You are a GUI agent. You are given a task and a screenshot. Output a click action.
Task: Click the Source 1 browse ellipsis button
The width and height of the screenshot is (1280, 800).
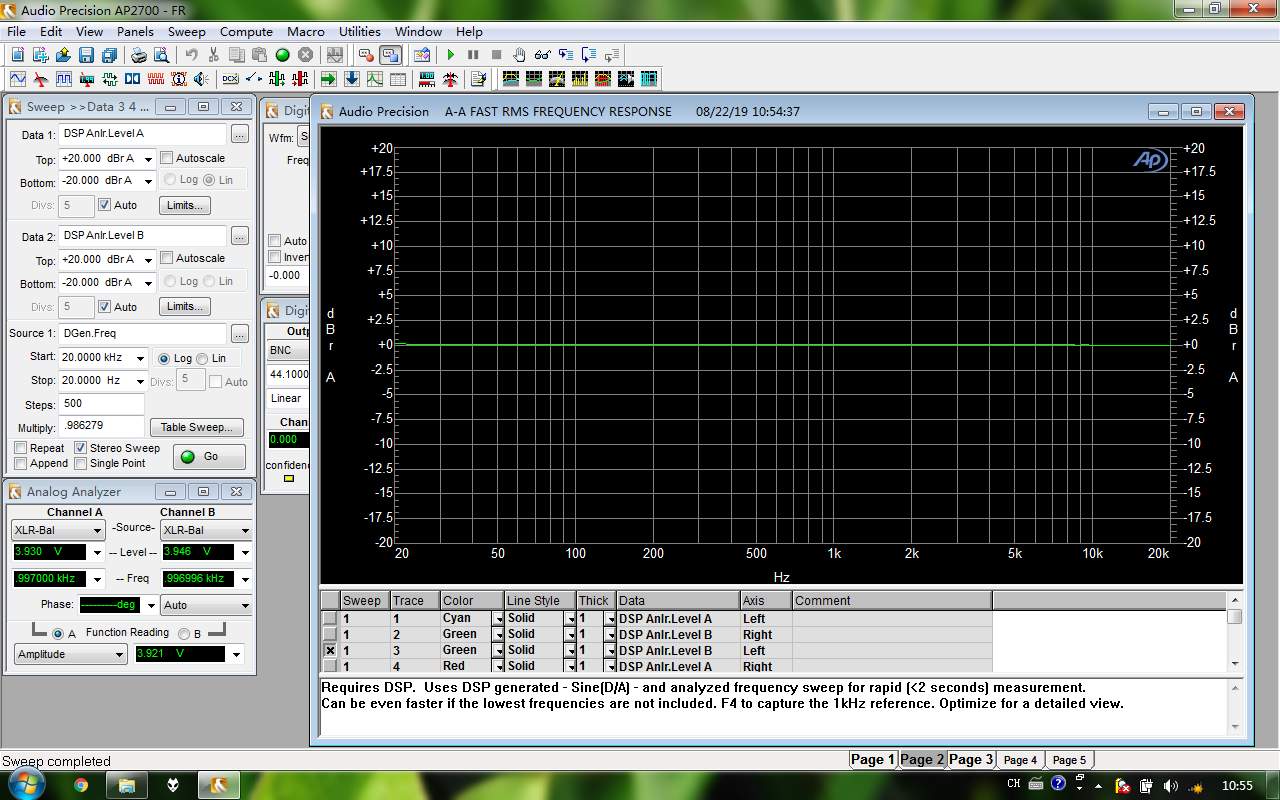click(239, 334)
